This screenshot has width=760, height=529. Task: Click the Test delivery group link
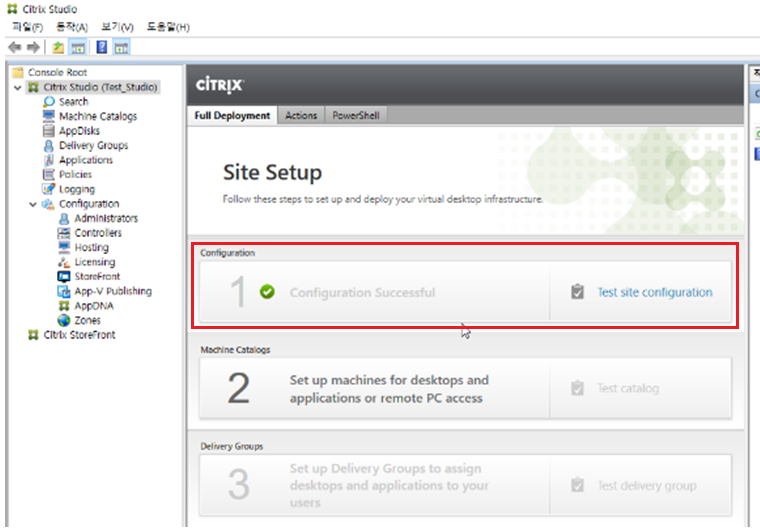[x=647, y=485]
